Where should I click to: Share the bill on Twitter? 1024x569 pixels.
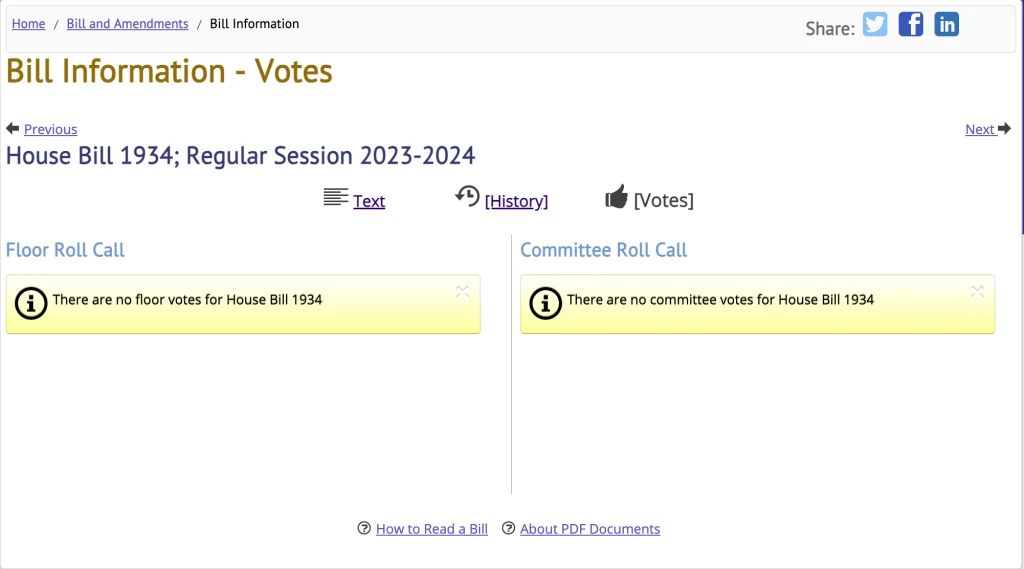(875, 25)
